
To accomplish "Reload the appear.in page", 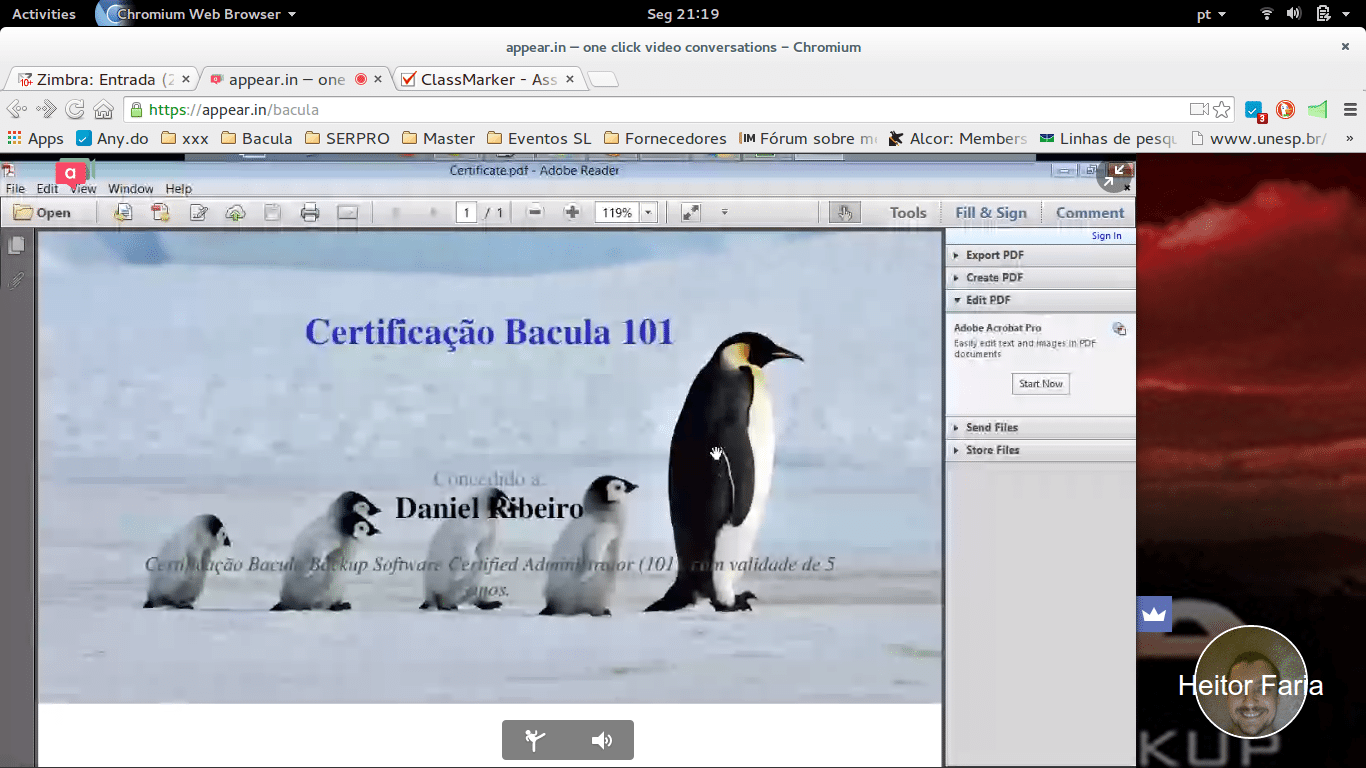I will [x=74, y=109].
